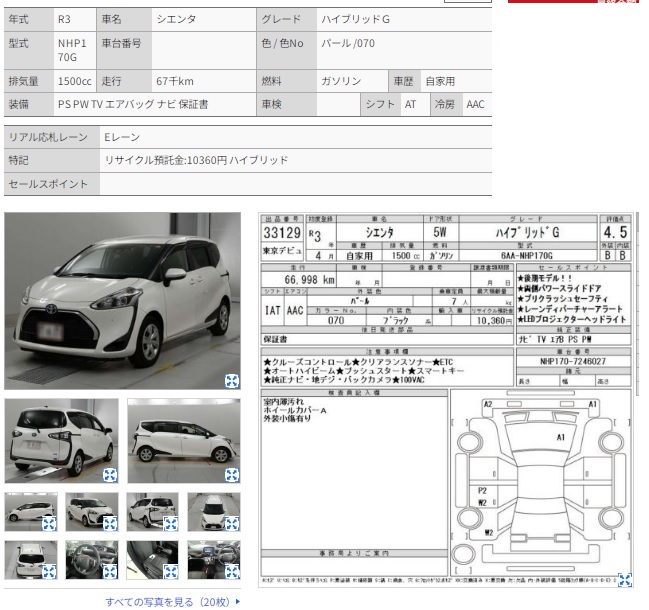This screenshot has height=610, width=649.
Task: Click lot number 33129 on the auction sheet
Action: [x=282, y=233]
